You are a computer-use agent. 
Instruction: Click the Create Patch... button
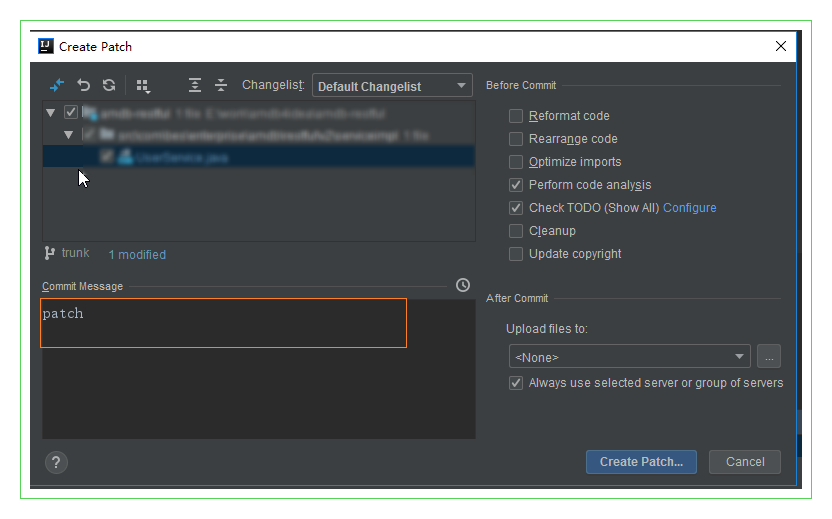(x=641, y=462)
